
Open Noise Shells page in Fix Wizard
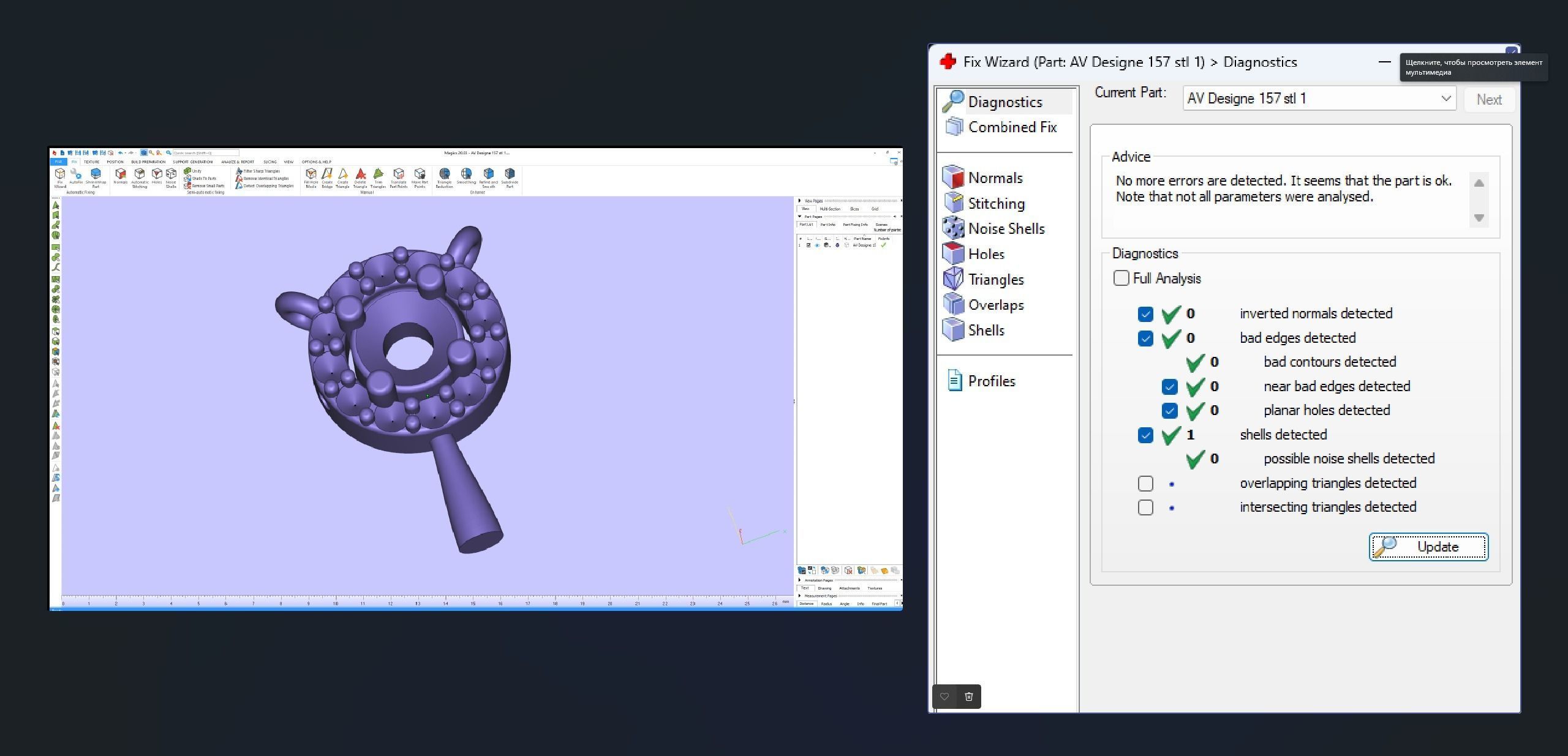1006,229
